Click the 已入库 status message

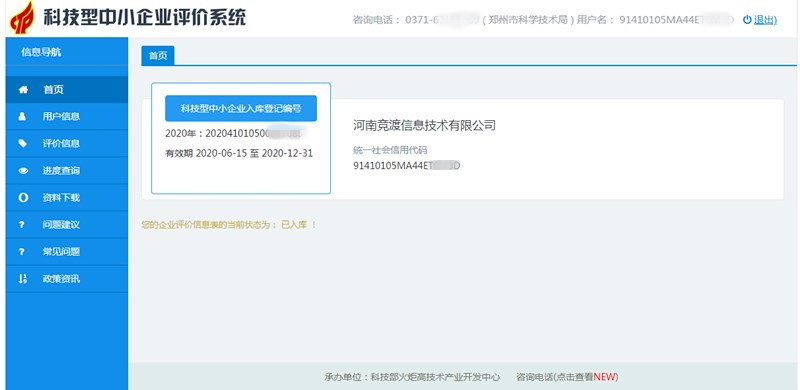coord(229,225)
